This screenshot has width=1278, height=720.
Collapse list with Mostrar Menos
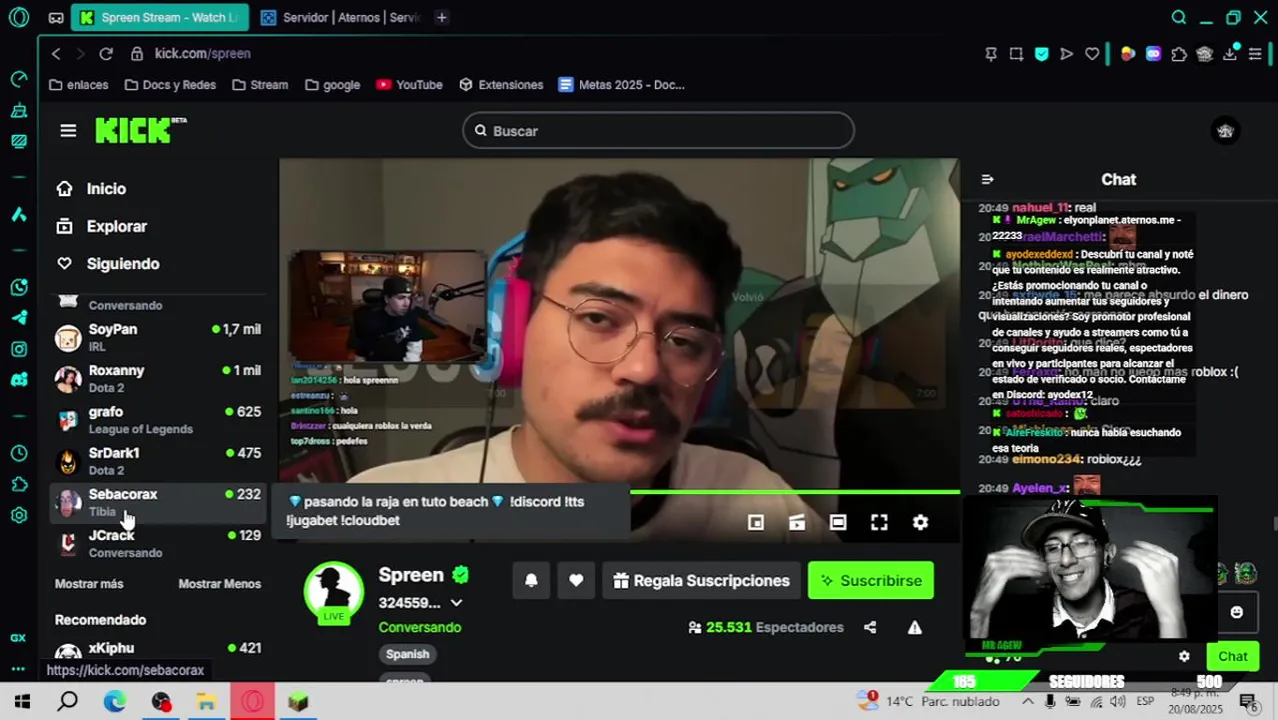pyautogui.click(x=219, y=584)
